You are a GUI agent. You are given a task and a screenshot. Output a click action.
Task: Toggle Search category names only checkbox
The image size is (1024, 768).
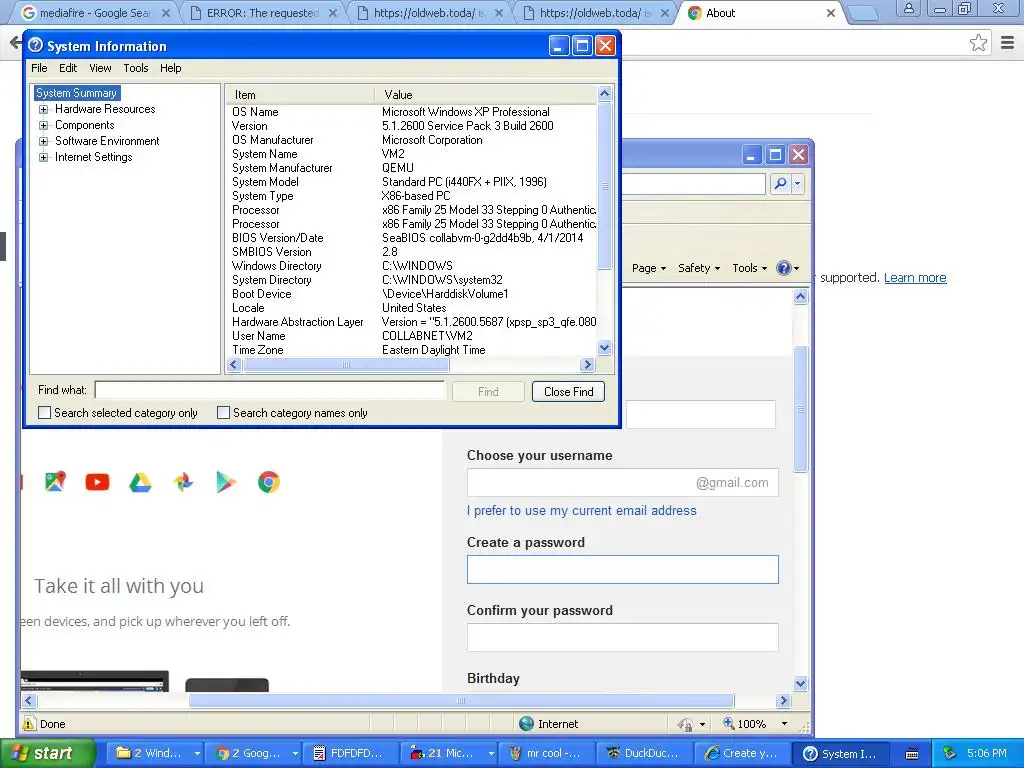pyautogui.click(x=223, y=413)
